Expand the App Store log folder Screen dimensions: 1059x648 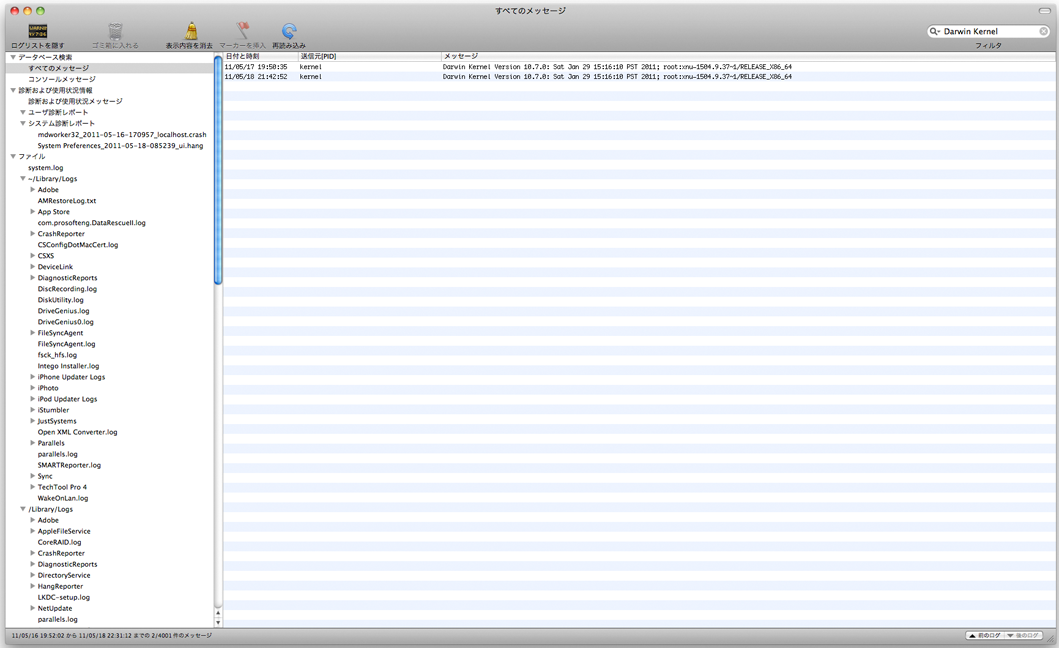(x=32, y=211)
